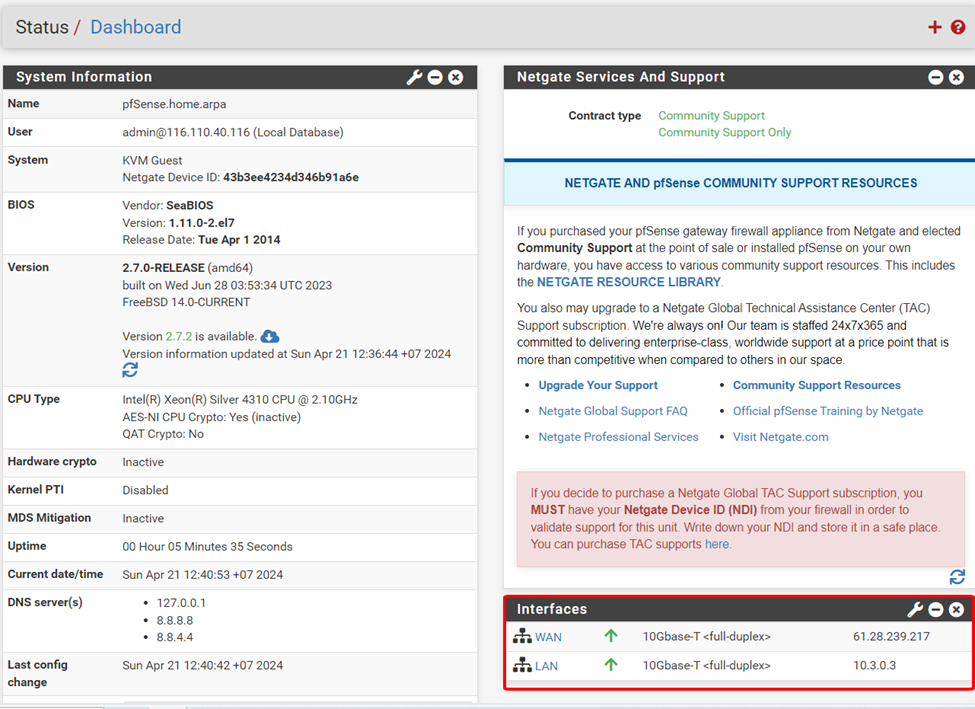975x709 pixels.
Task: Collapse the Interfaces panel
Action: click(936, 609)
